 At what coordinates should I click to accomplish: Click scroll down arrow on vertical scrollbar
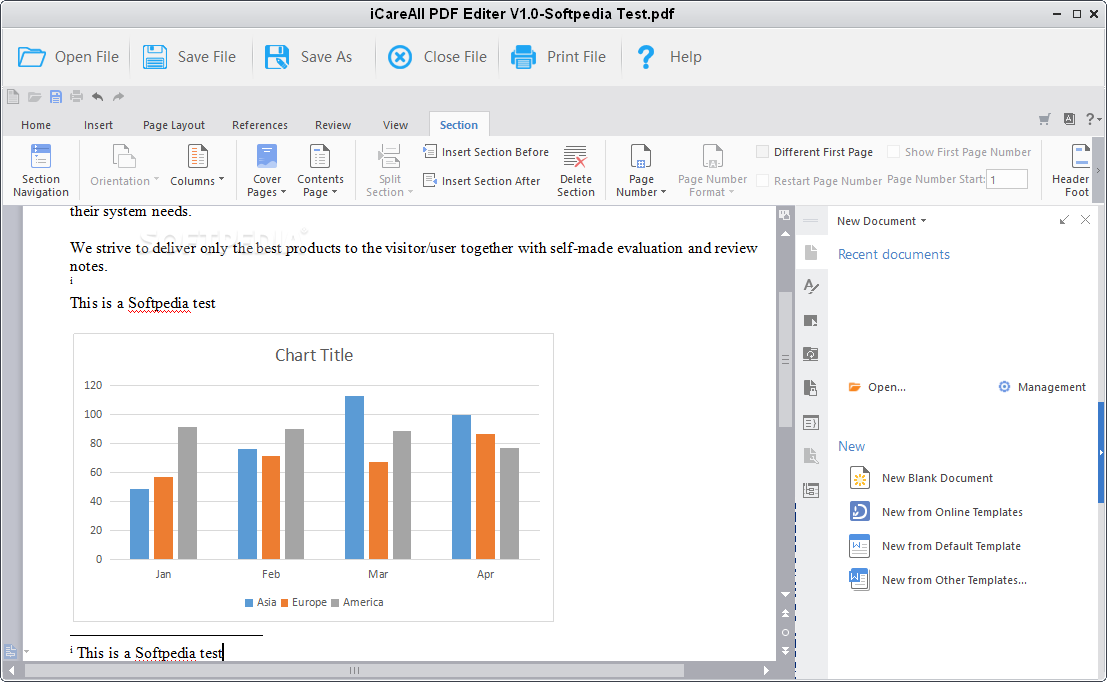coord(785,594)
